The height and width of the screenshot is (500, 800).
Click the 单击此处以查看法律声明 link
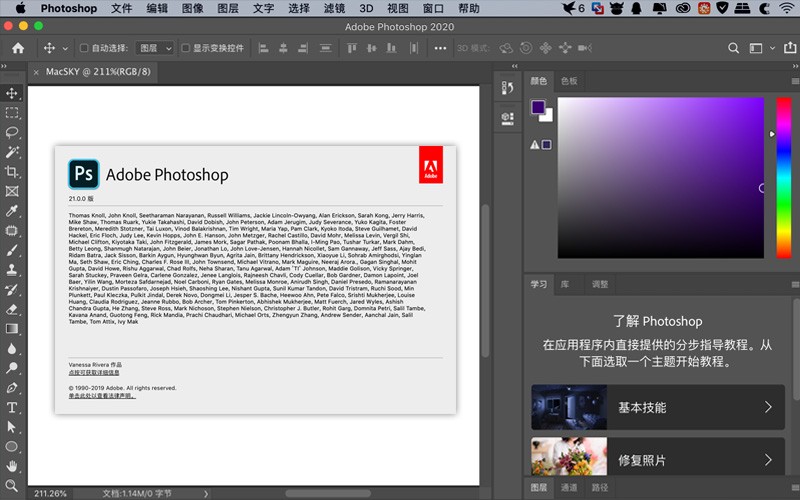pyautogui.click(x=102, y=396)
